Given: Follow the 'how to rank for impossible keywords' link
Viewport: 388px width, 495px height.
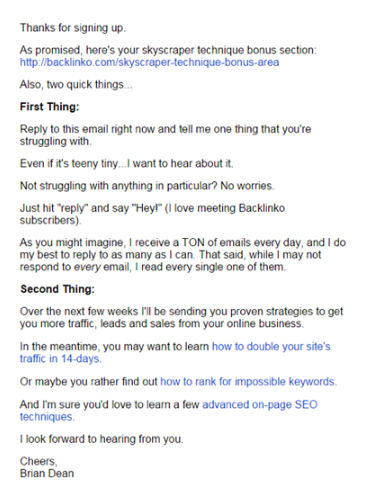Looking at the screenshot, I should (248, 381).
